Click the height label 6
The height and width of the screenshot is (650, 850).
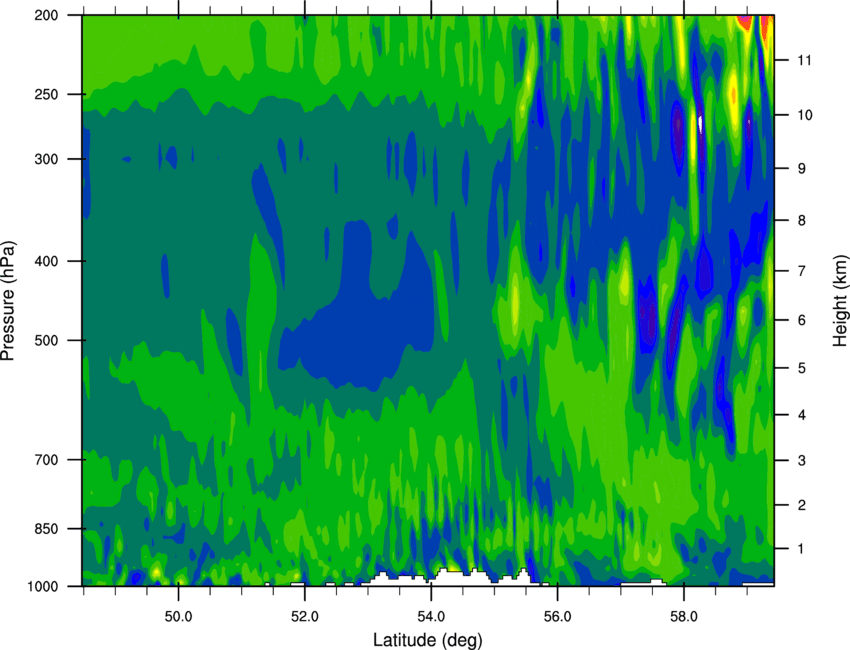tap(801, 320)
